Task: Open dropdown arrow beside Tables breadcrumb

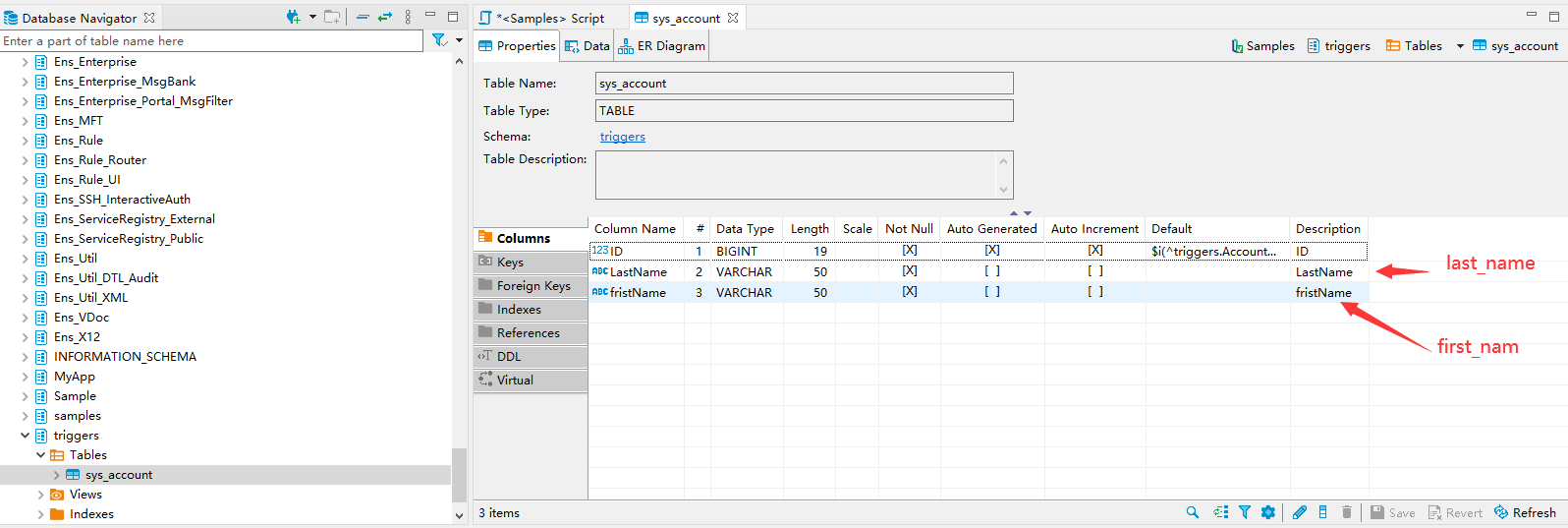Action: click(1459, 46)
